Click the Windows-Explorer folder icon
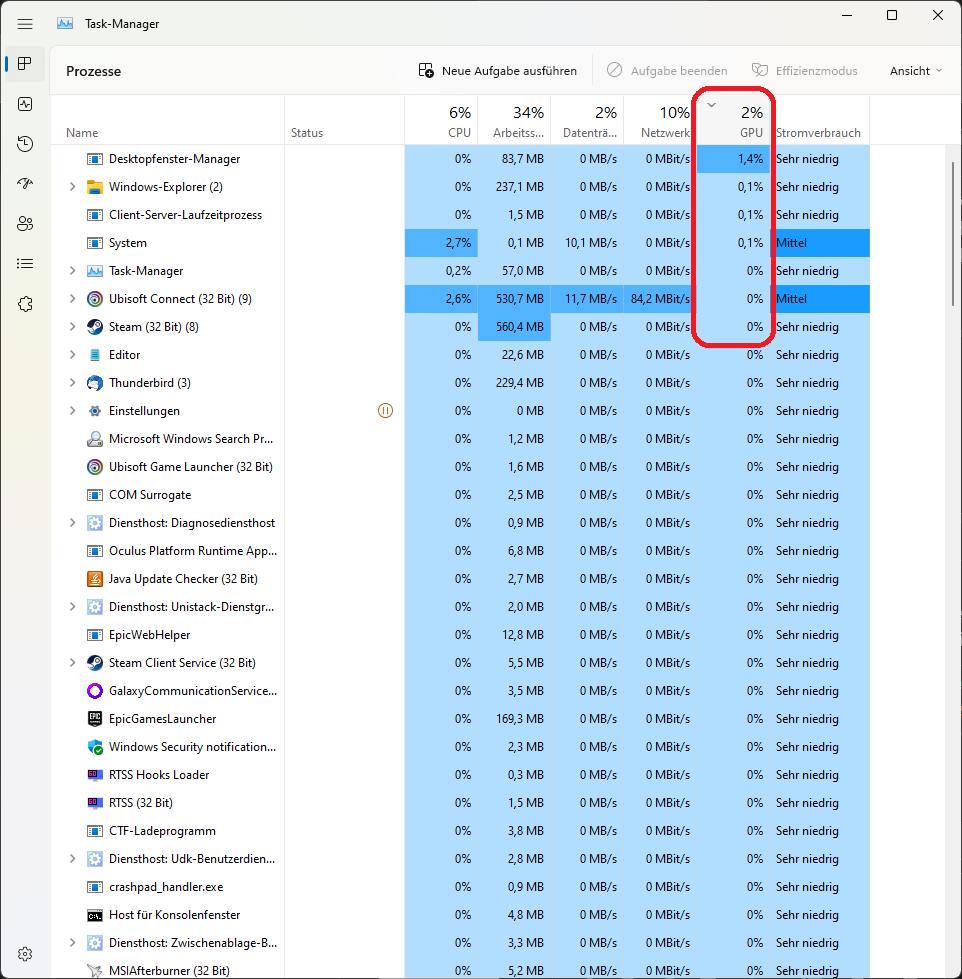Image resolution: width=962 pixels, height=979 pixels. [95, 187]
